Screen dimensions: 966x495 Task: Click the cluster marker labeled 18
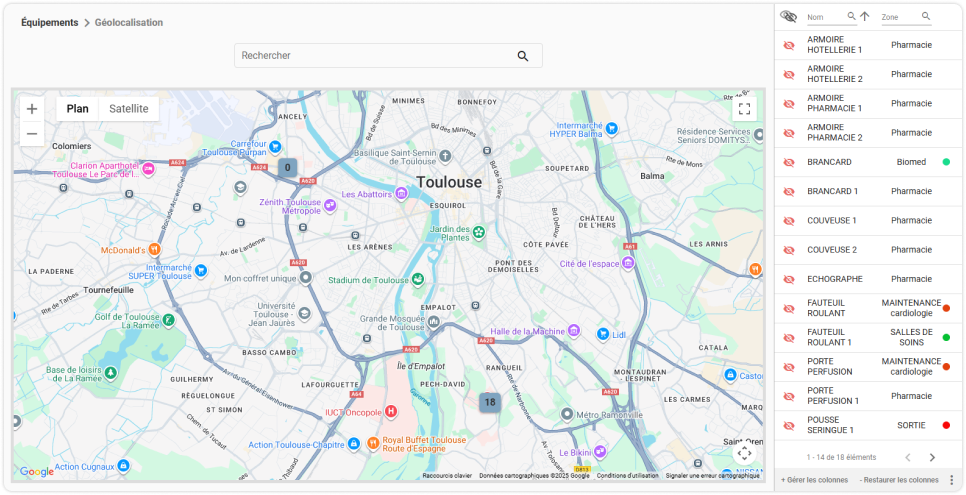(x=490, y=403)
